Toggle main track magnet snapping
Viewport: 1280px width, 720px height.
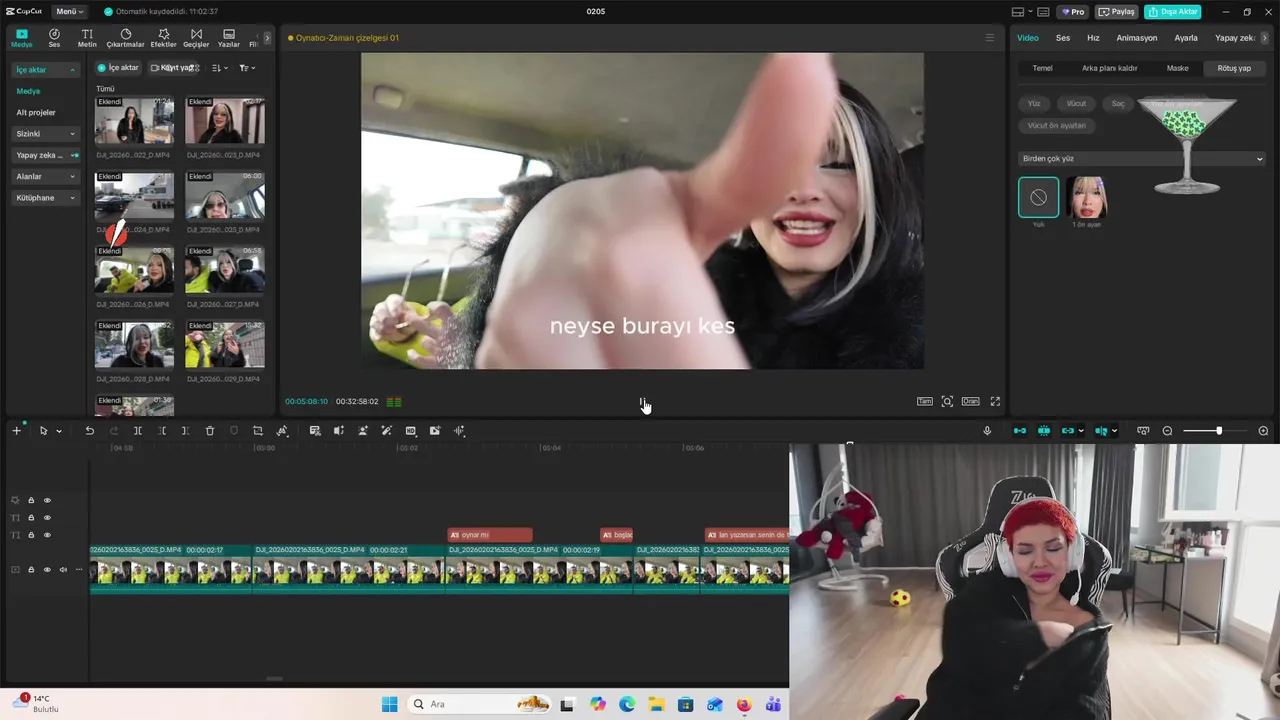coord(1020,431)
